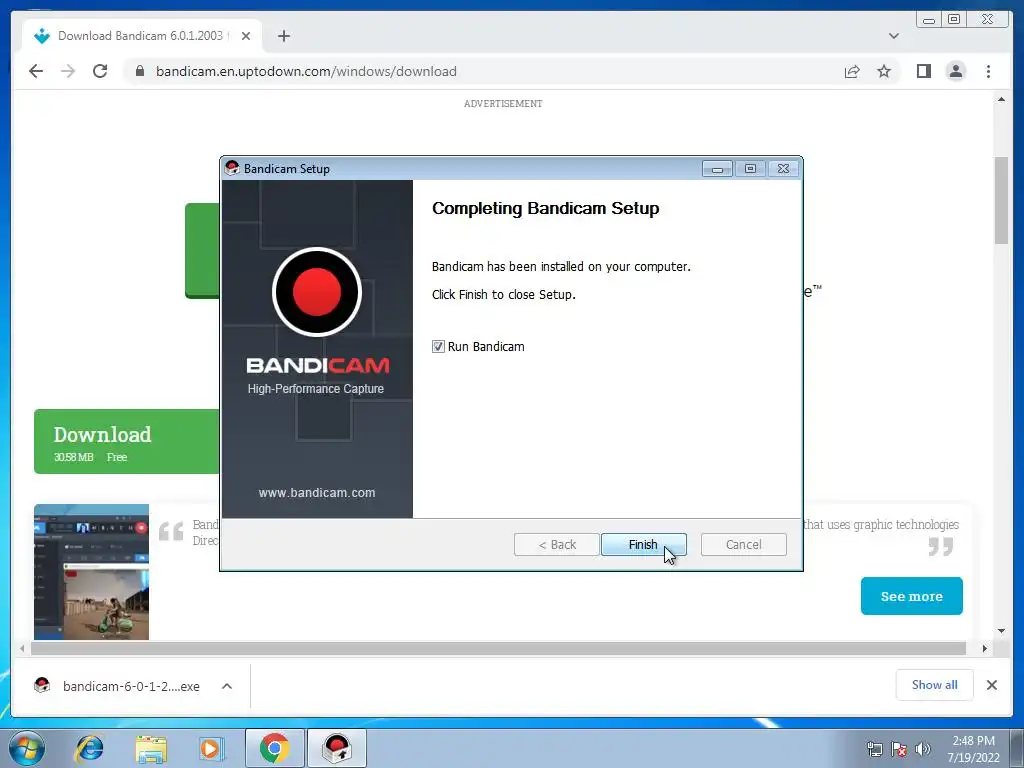Open the Bandicam screenshot thumbnail

91,572
